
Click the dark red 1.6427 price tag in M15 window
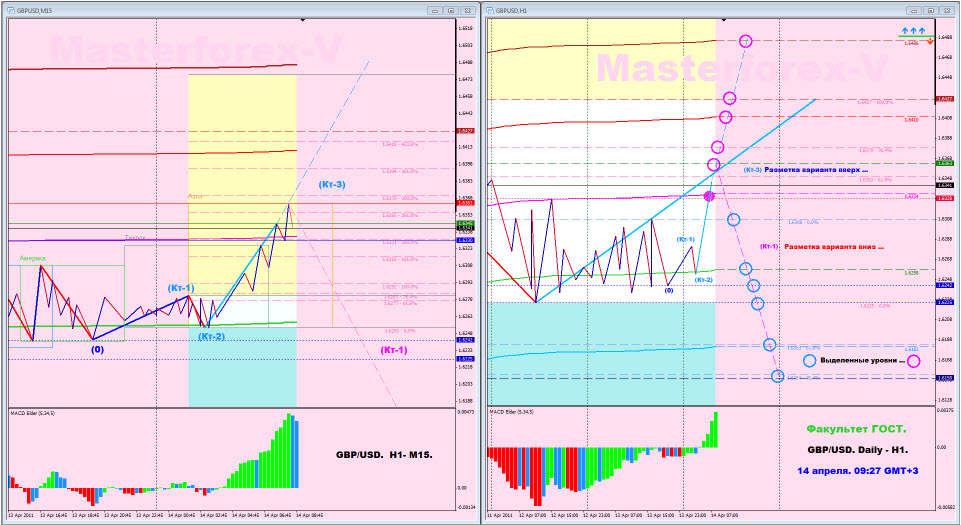[x=465, y=131]
